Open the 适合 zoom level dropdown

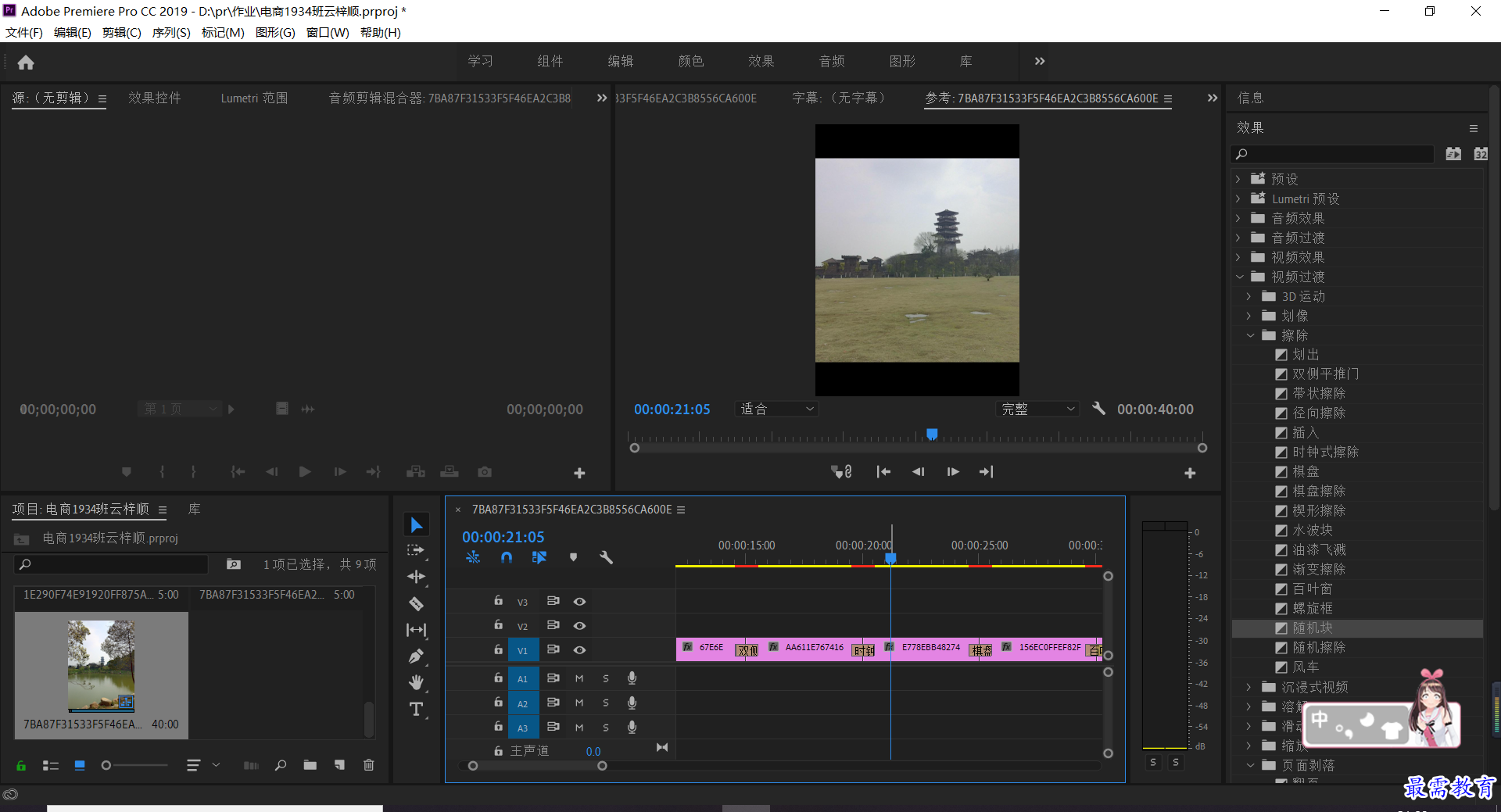tap(777, 409)
